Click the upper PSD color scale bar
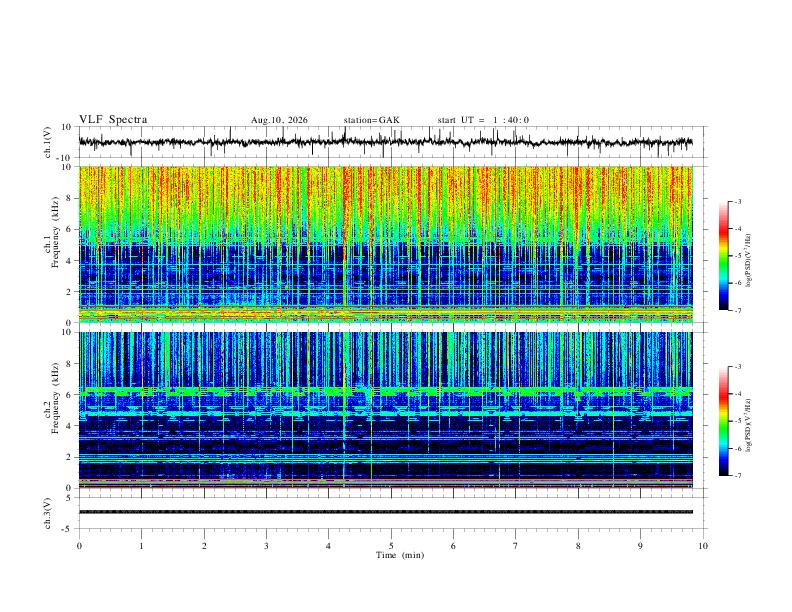The width and height of the screenshot is (792, 612). click(723, 256)
